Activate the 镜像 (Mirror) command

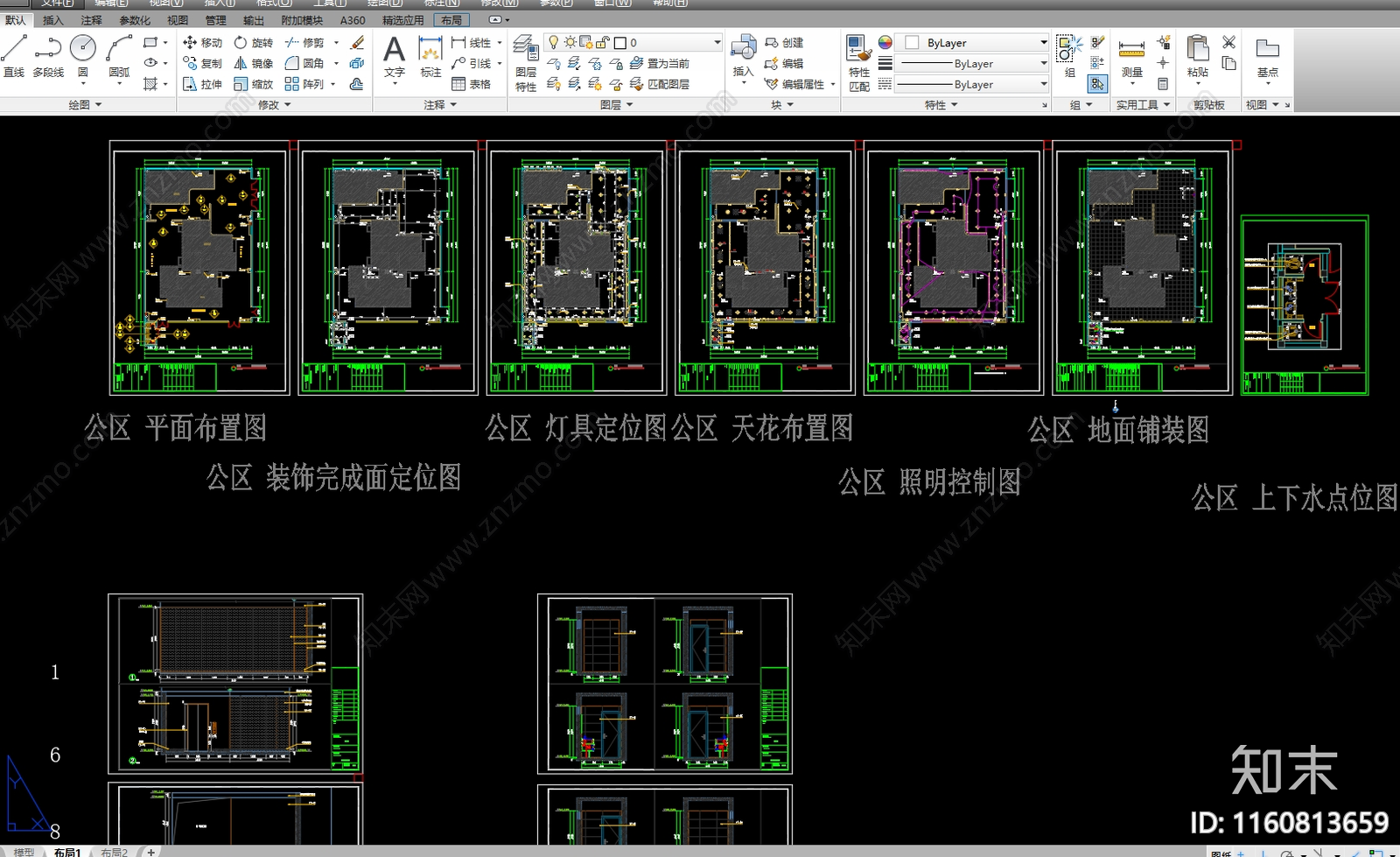(x=254, y=63)
